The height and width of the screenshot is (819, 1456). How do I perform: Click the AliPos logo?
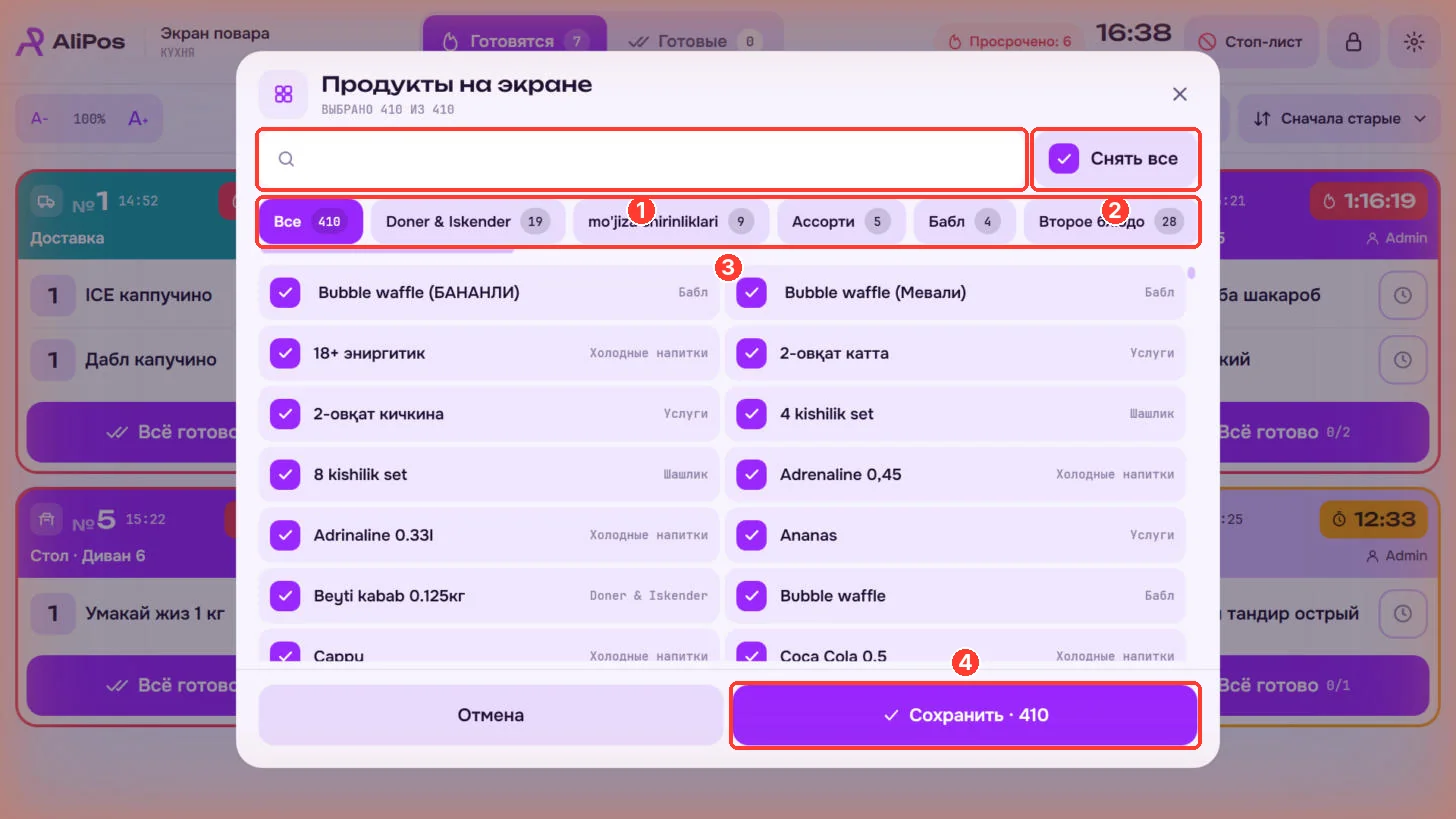tap(71, 42)
